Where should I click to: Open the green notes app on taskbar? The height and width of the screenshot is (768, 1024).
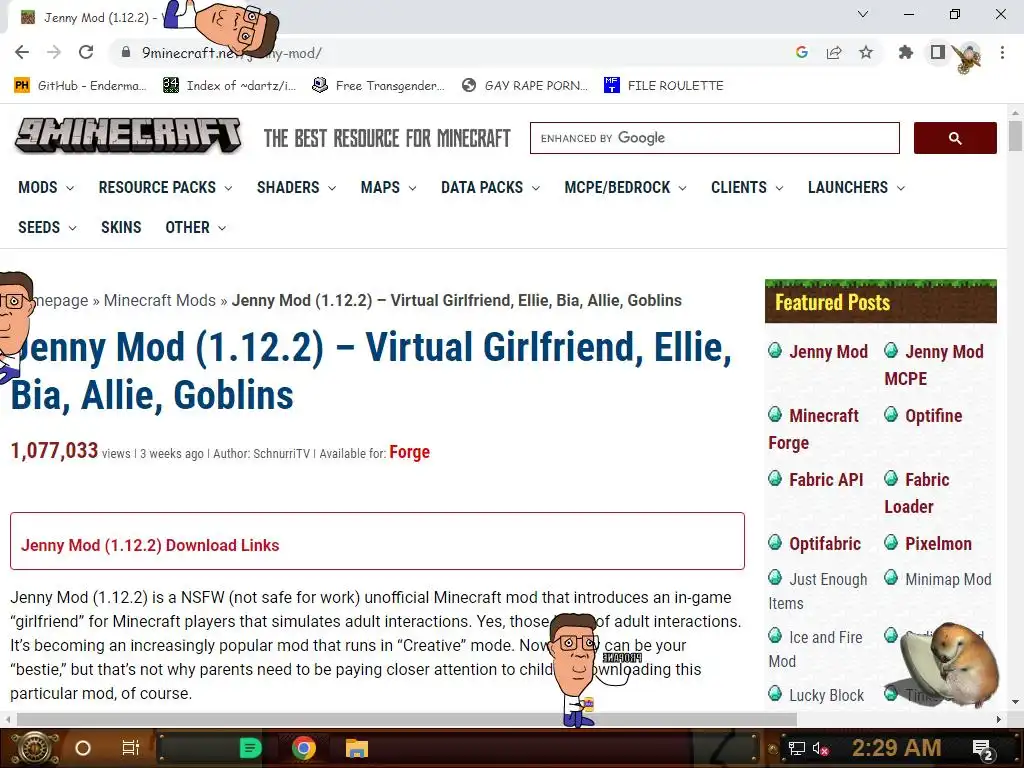point(250,748)
